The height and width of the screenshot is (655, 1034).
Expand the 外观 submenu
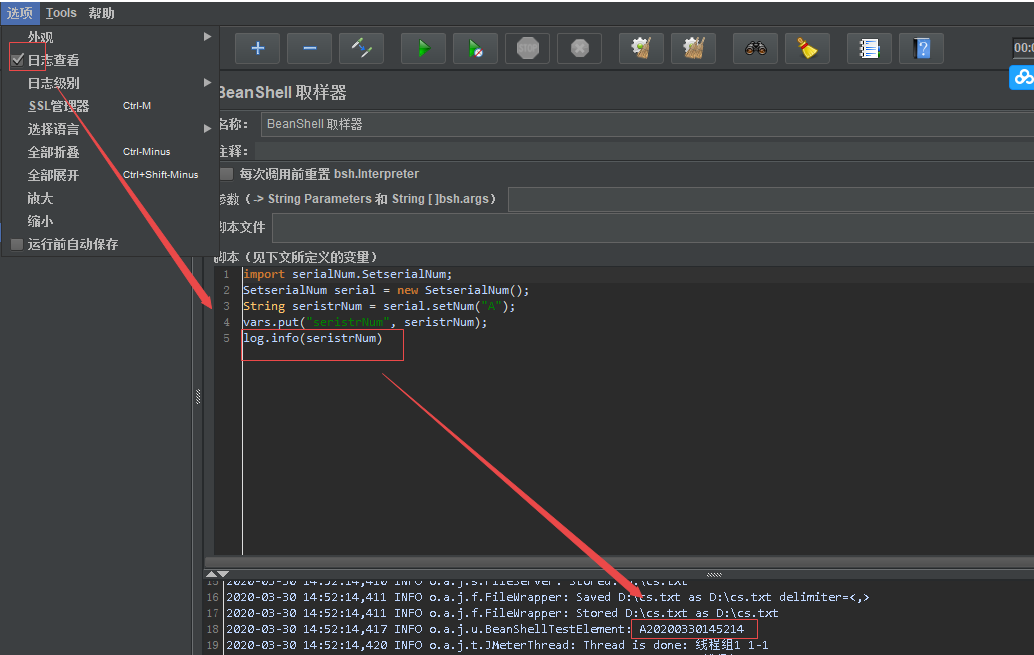pos(109,37)
